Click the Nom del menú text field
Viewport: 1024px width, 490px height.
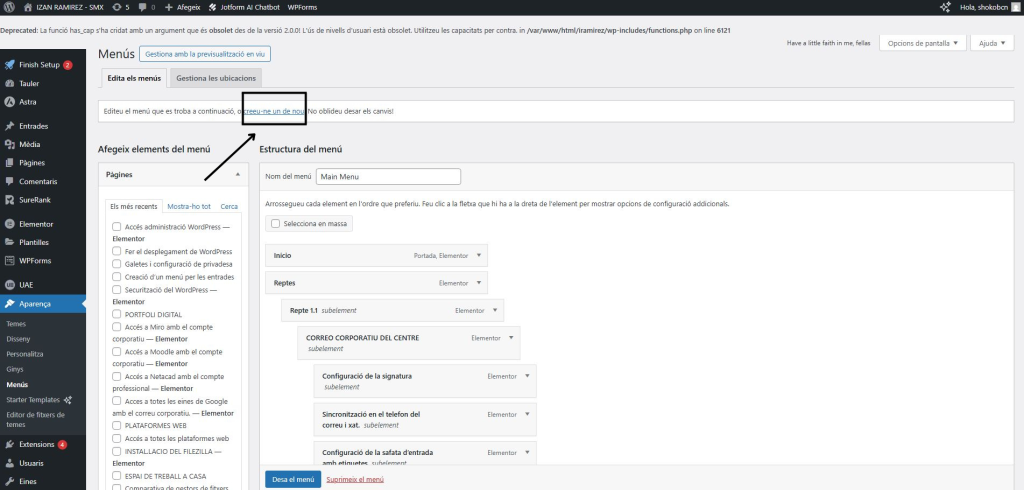point(387,177)
